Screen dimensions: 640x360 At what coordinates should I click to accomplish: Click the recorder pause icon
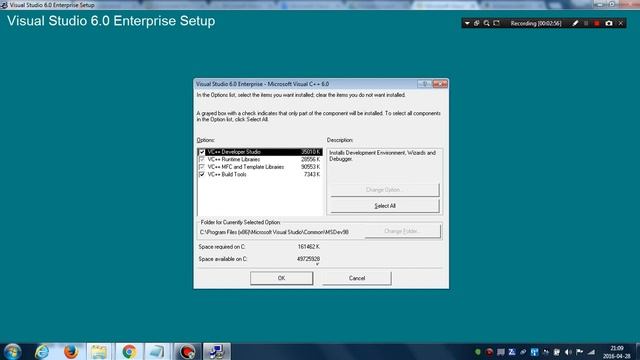pos(586,23)
